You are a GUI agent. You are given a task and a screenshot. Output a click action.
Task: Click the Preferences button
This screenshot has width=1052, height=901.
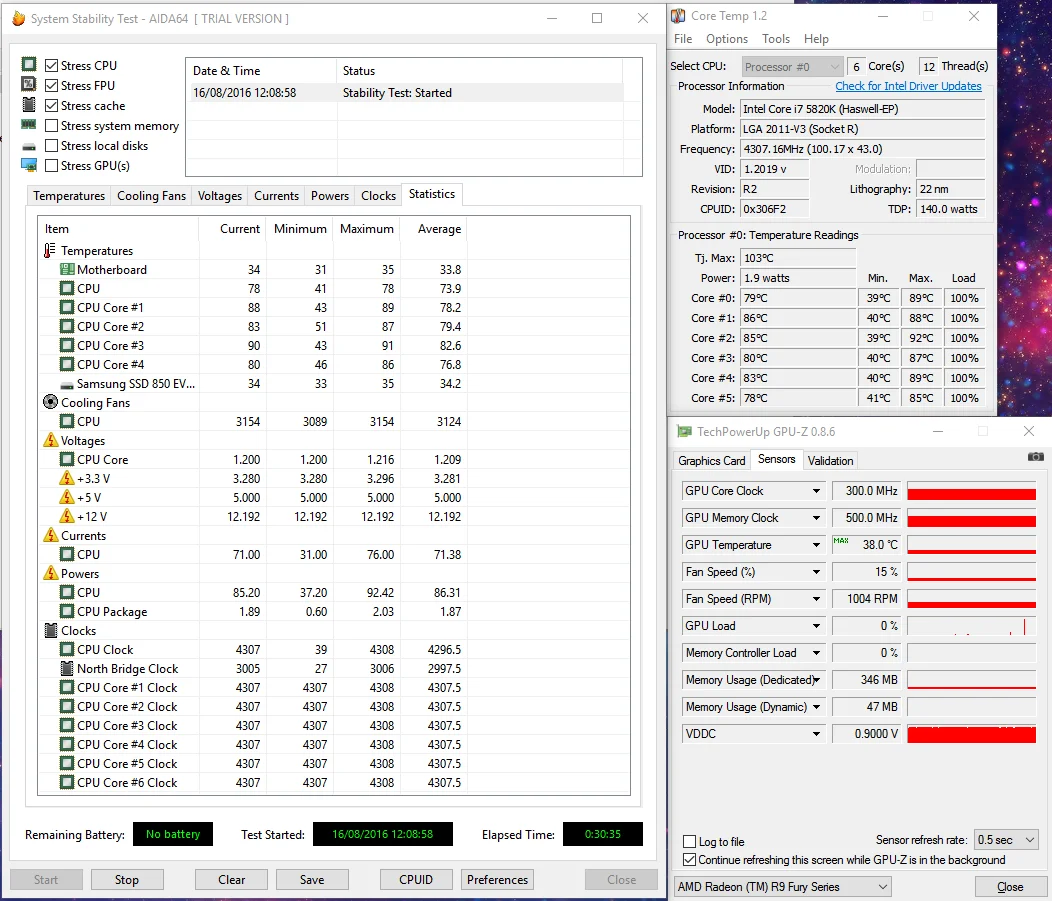[497, 880]
